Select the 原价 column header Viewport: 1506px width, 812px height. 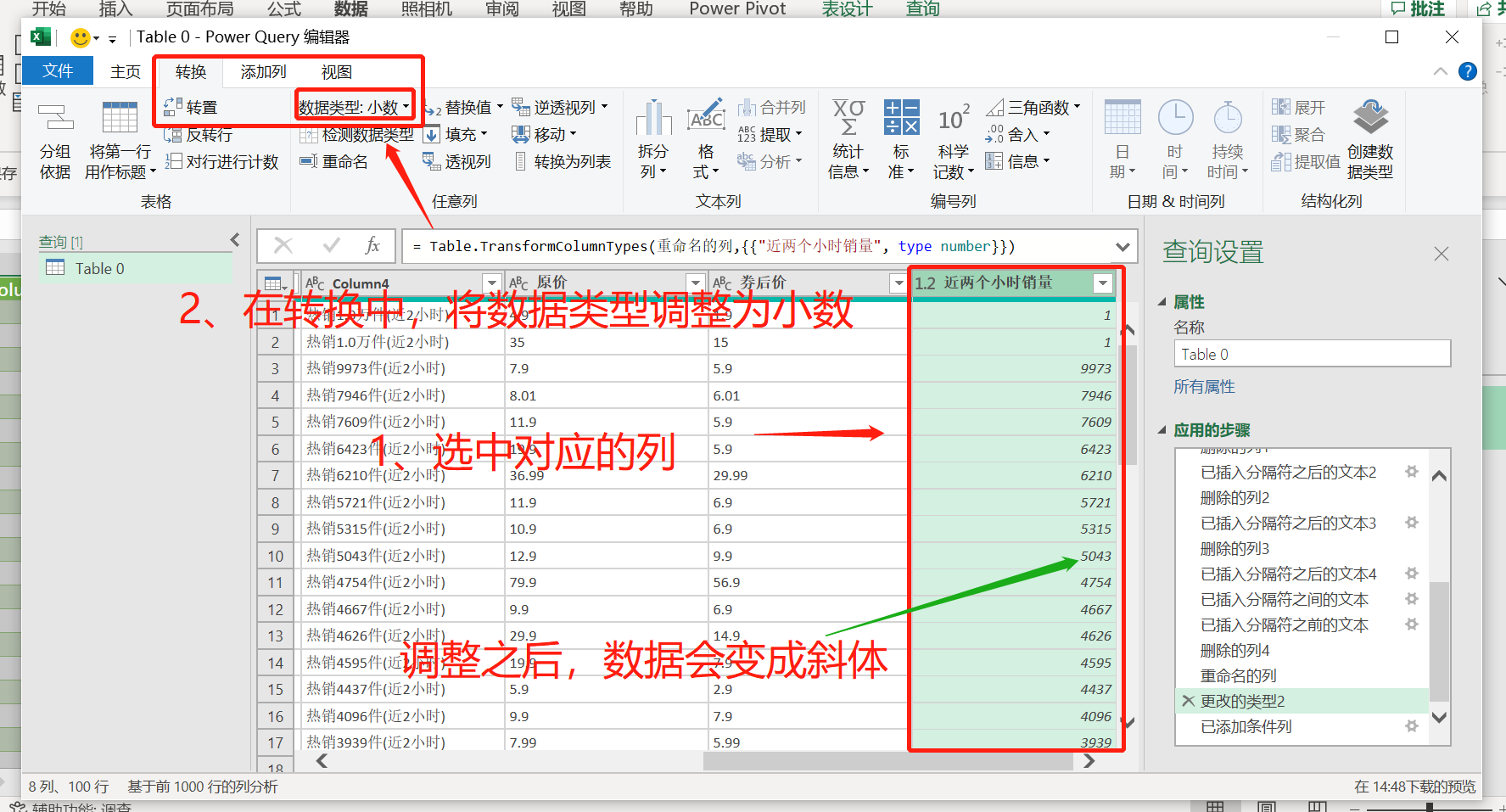[x=606, y=283]
